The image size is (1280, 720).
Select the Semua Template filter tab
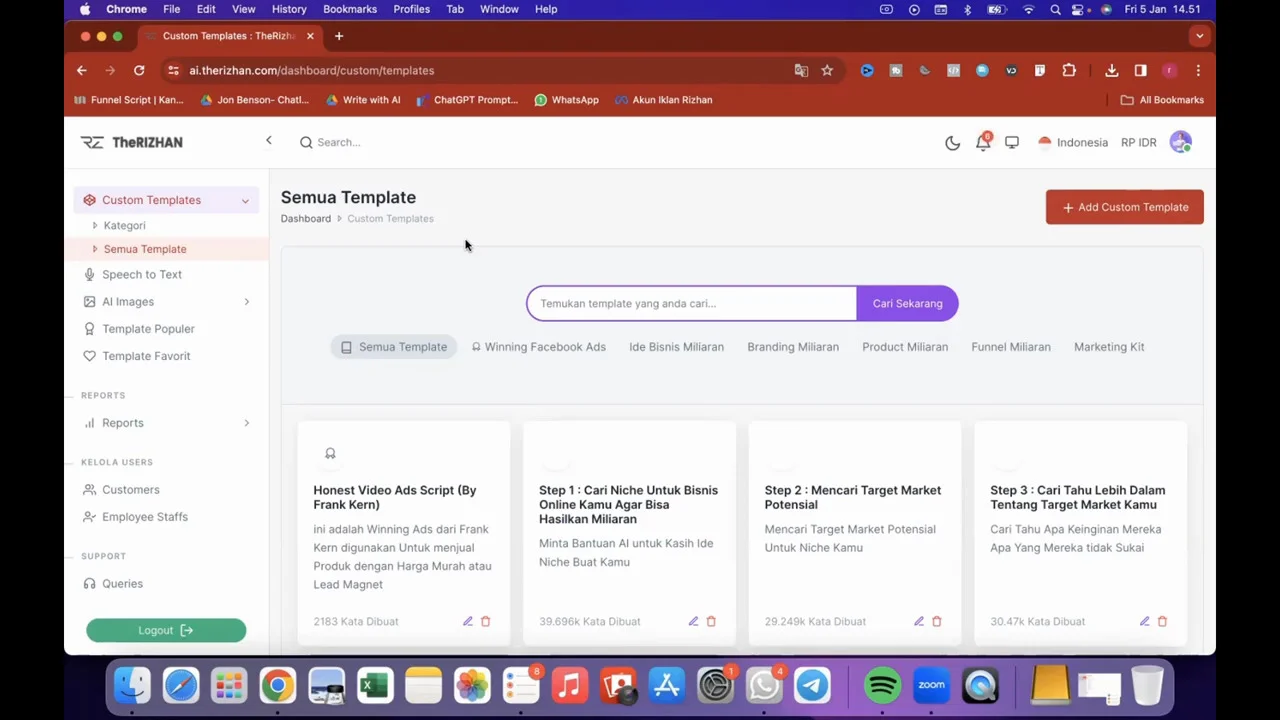pos(394,347)
